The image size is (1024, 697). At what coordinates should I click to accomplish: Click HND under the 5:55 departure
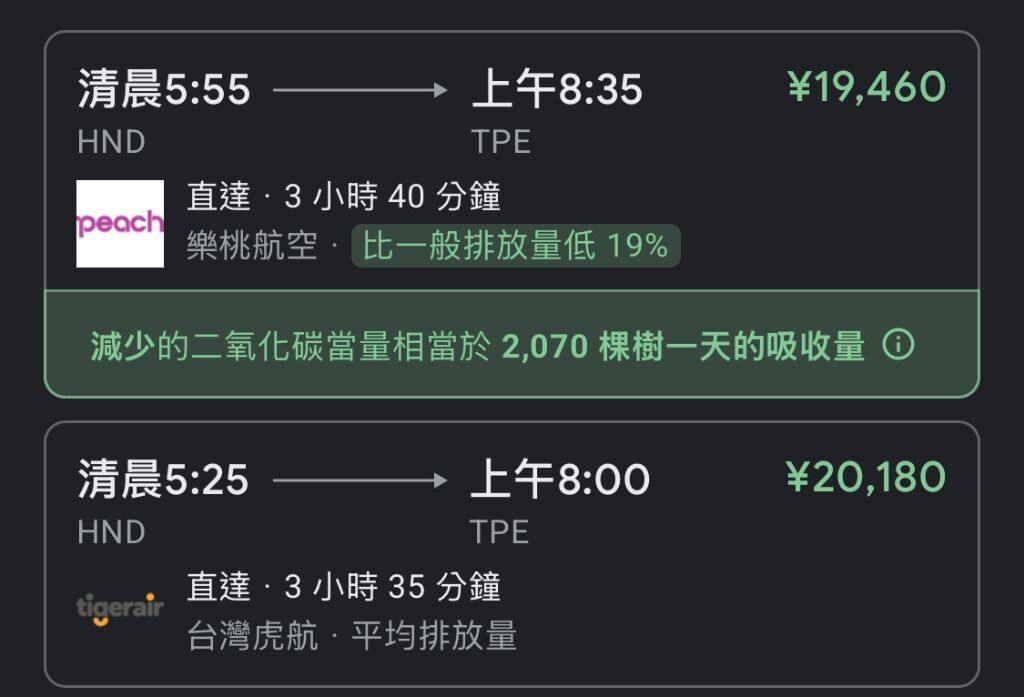pos(111,142)
